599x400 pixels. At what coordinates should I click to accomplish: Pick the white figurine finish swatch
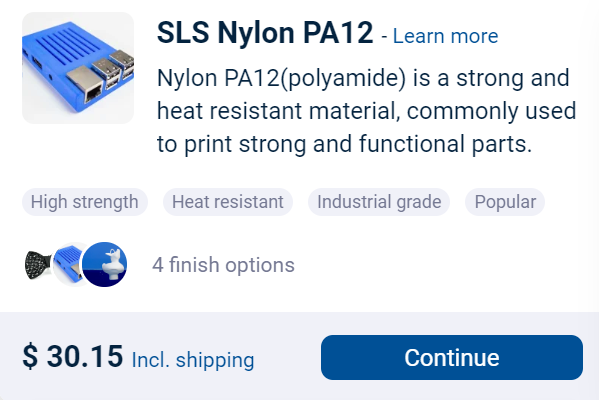[105, 264]
